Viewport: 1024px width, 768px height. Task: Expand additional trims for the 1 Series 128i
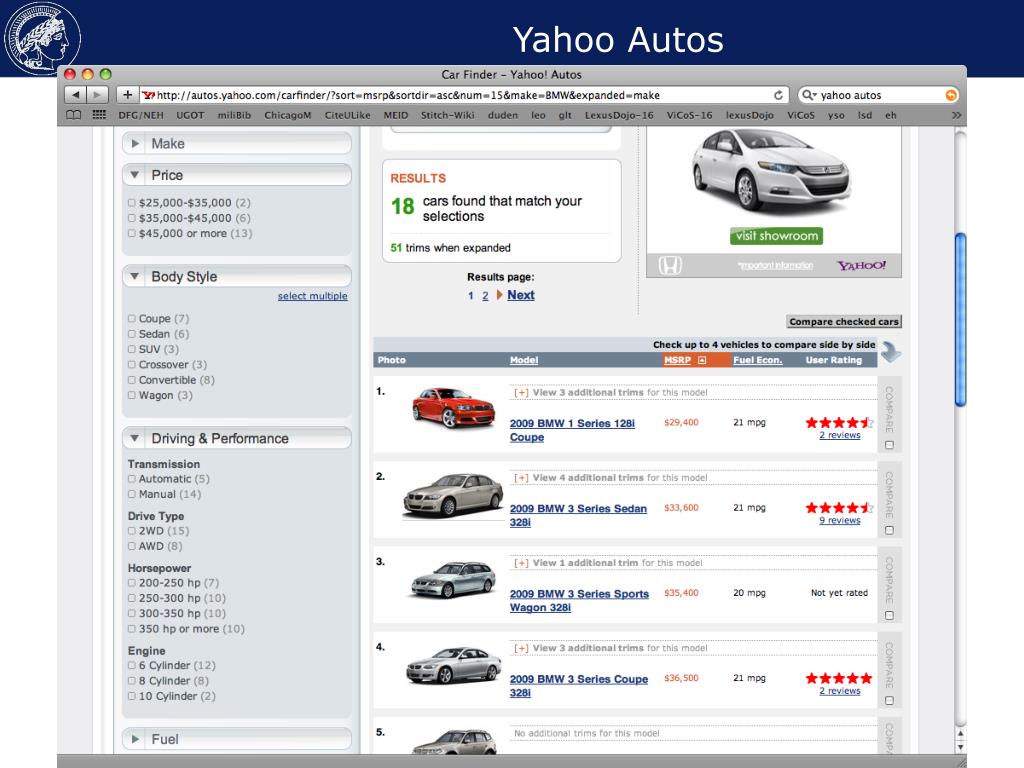tap(521, 392)
